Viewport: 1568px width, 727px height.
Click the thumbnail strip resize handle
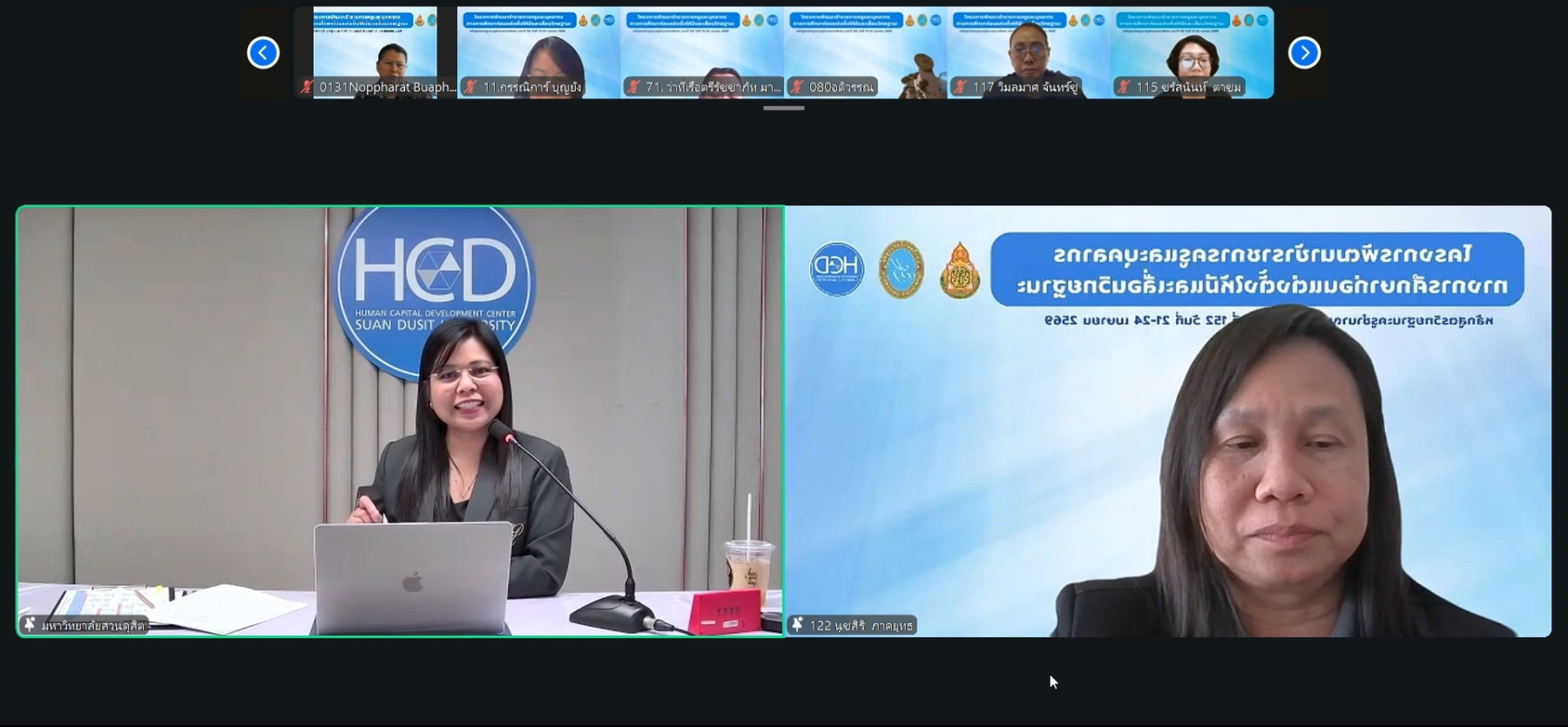(783, 108)
